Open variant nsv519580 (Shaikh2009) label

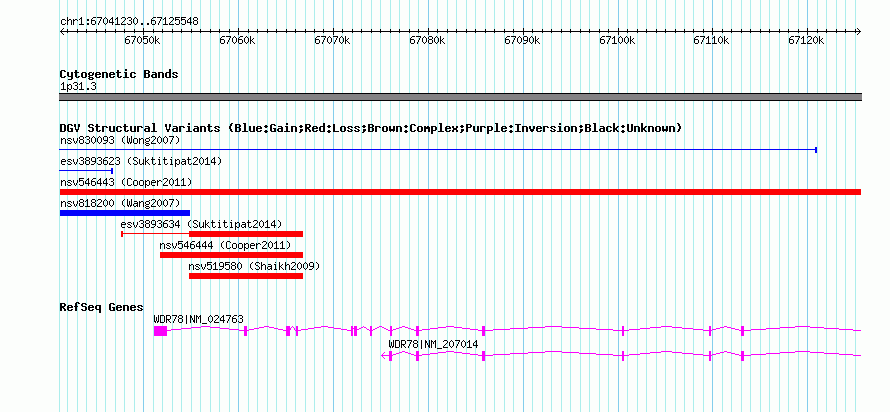coord(254,266)
